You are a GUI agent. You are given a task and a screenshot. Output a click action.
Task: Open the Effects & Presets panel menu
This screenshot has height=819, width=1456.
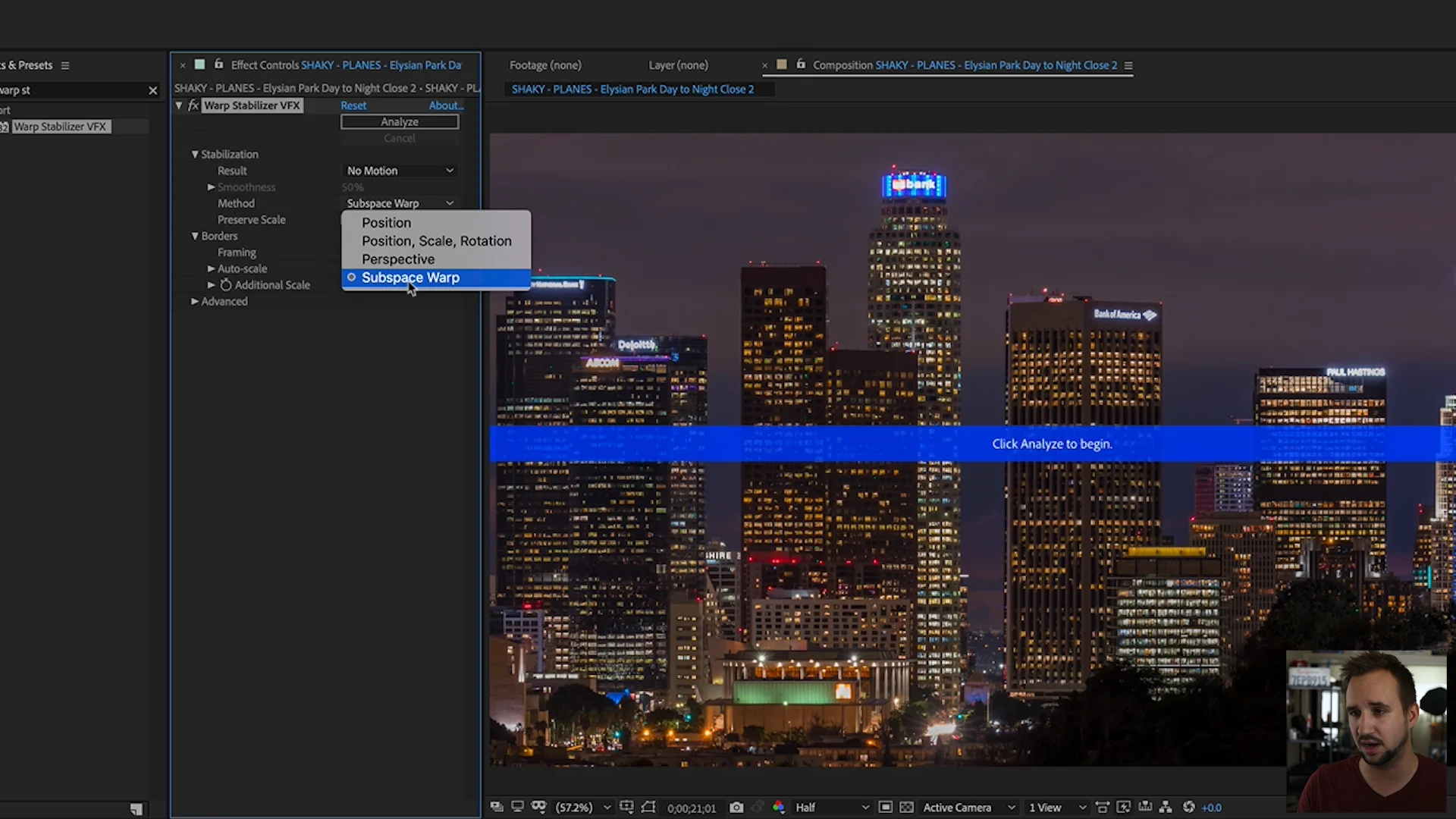(x=65, y=66)
